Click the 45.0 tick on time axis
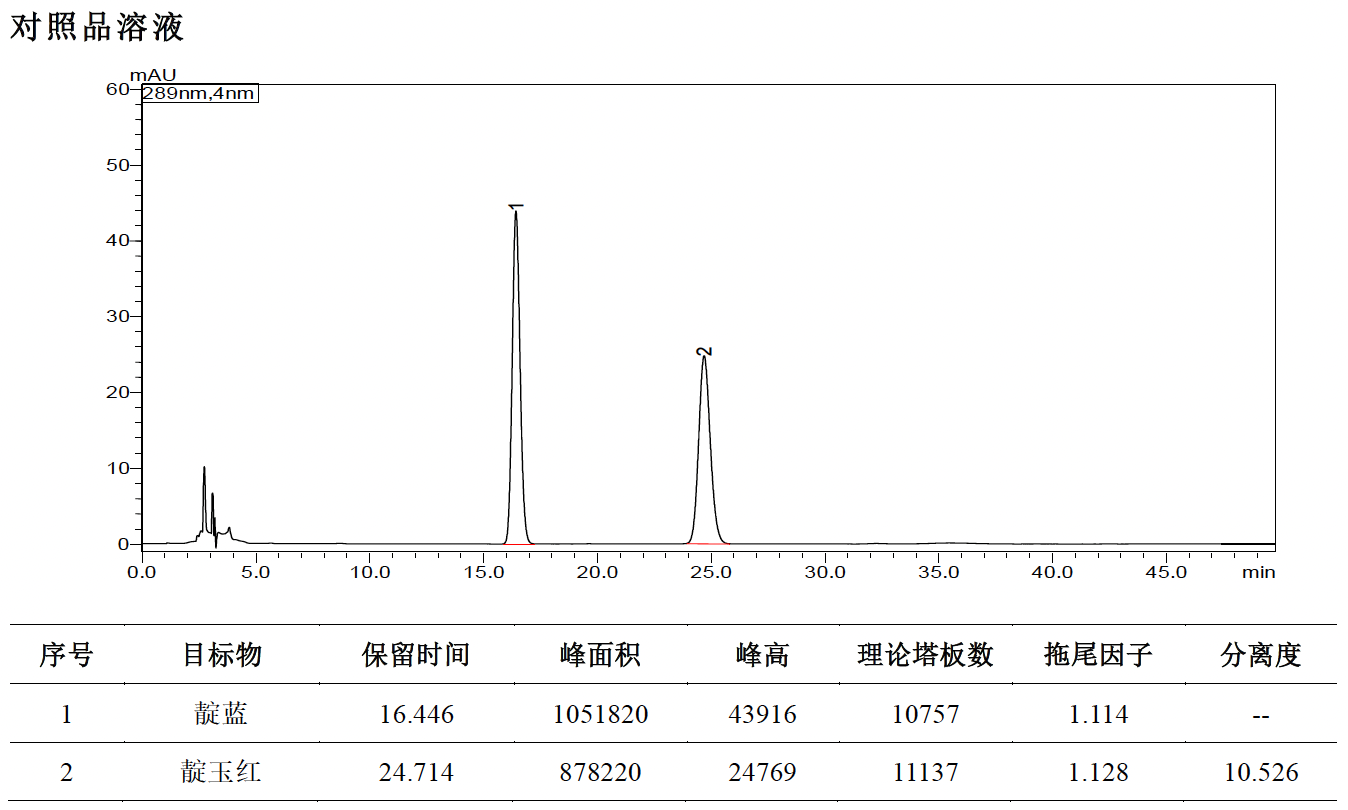Viewport: 1348px width, 810px height. pos(1166,572)
